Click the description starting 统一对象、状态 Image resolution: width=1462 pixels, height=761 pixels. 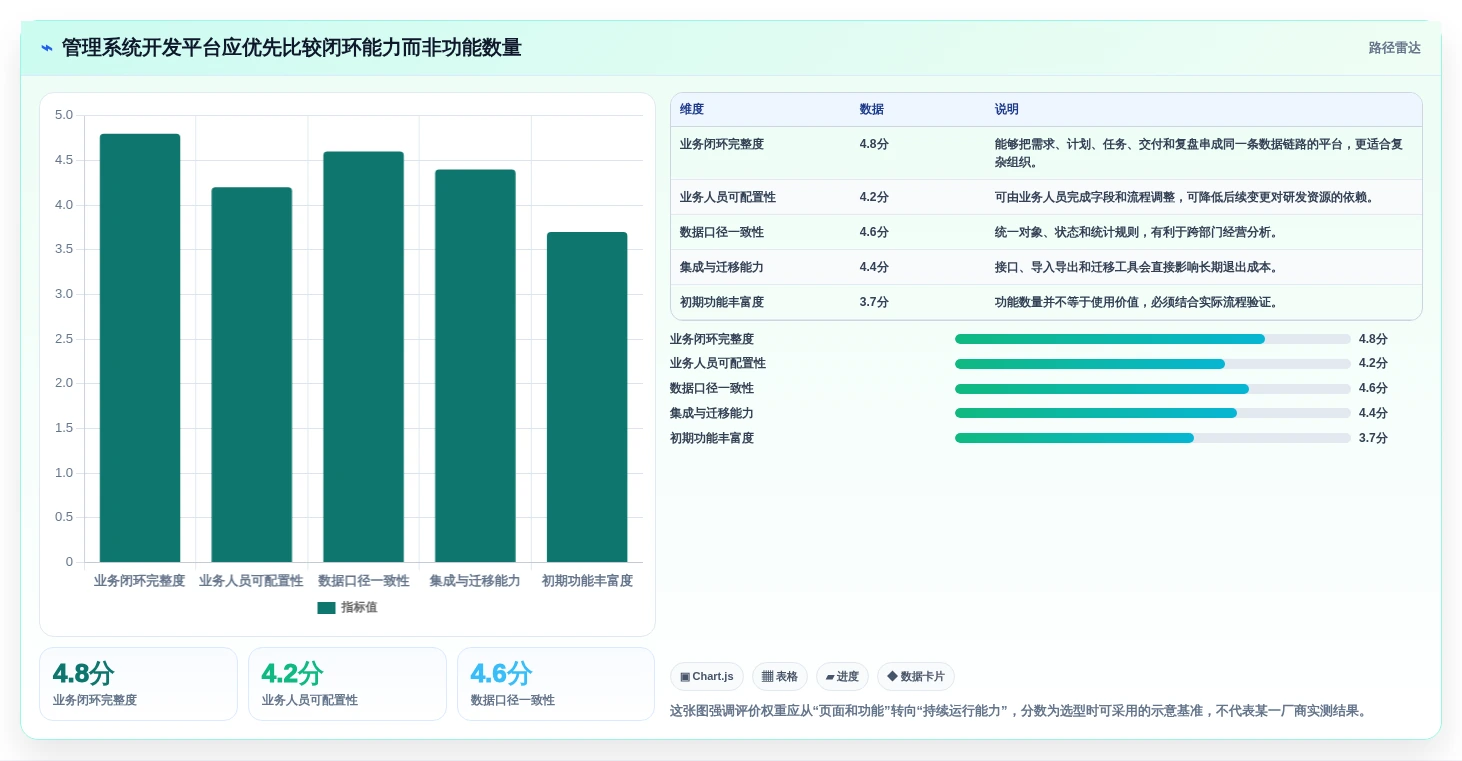(1137, 232)
